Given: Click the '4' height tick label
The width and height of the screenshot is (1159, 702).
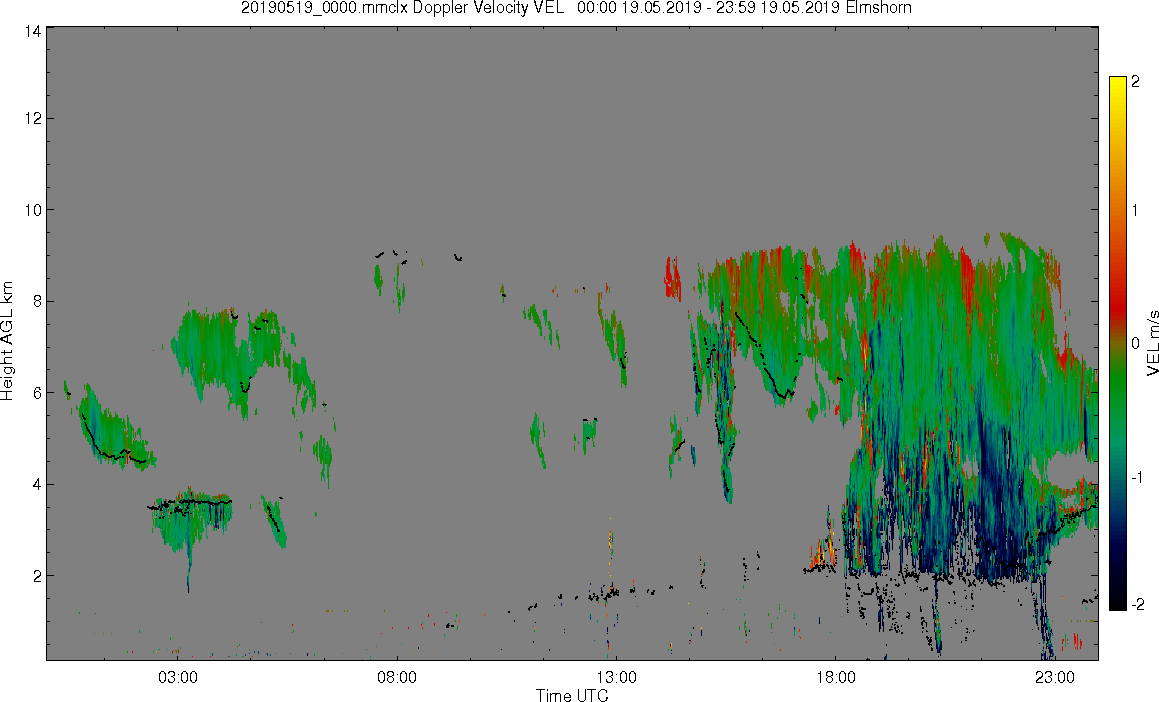Looking at the screenshot, I should click(x=36, y=484).
